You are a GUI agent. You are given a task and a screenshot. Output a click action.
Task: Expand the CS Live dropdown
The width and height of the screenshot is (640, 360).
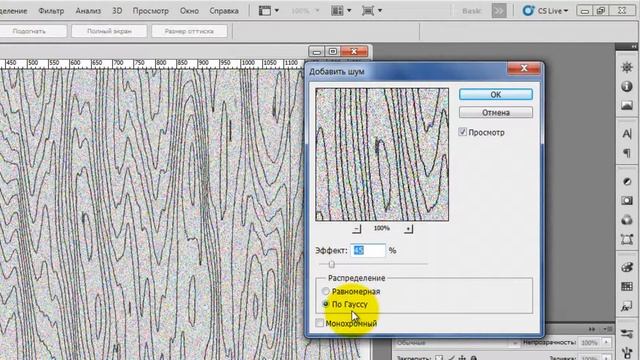coord(566,11)
